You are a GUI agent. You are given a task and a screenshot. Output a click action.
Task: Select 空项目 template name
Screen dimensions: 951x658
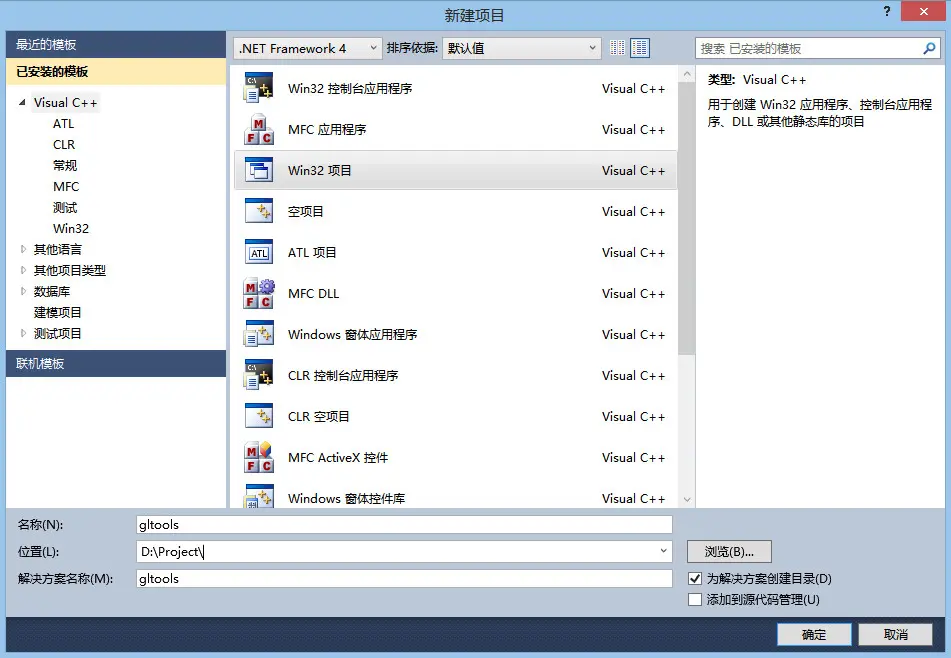[305, 212]
